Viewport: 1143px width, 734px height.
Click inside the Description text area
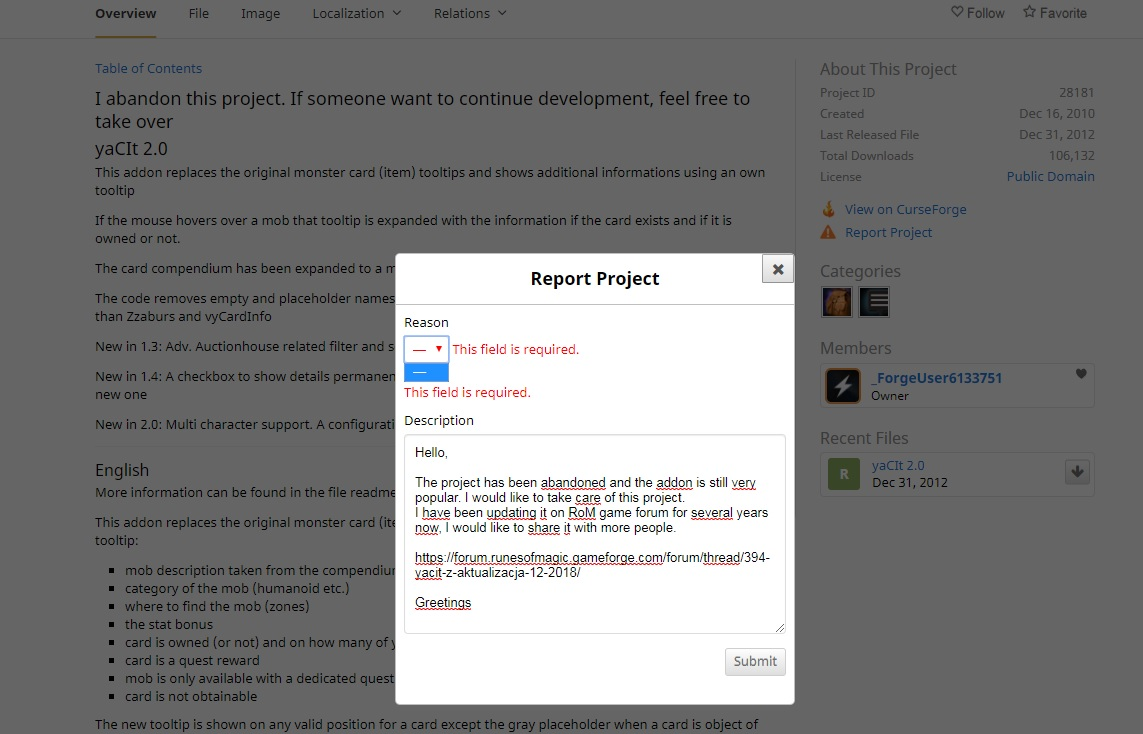coord(595,534)
